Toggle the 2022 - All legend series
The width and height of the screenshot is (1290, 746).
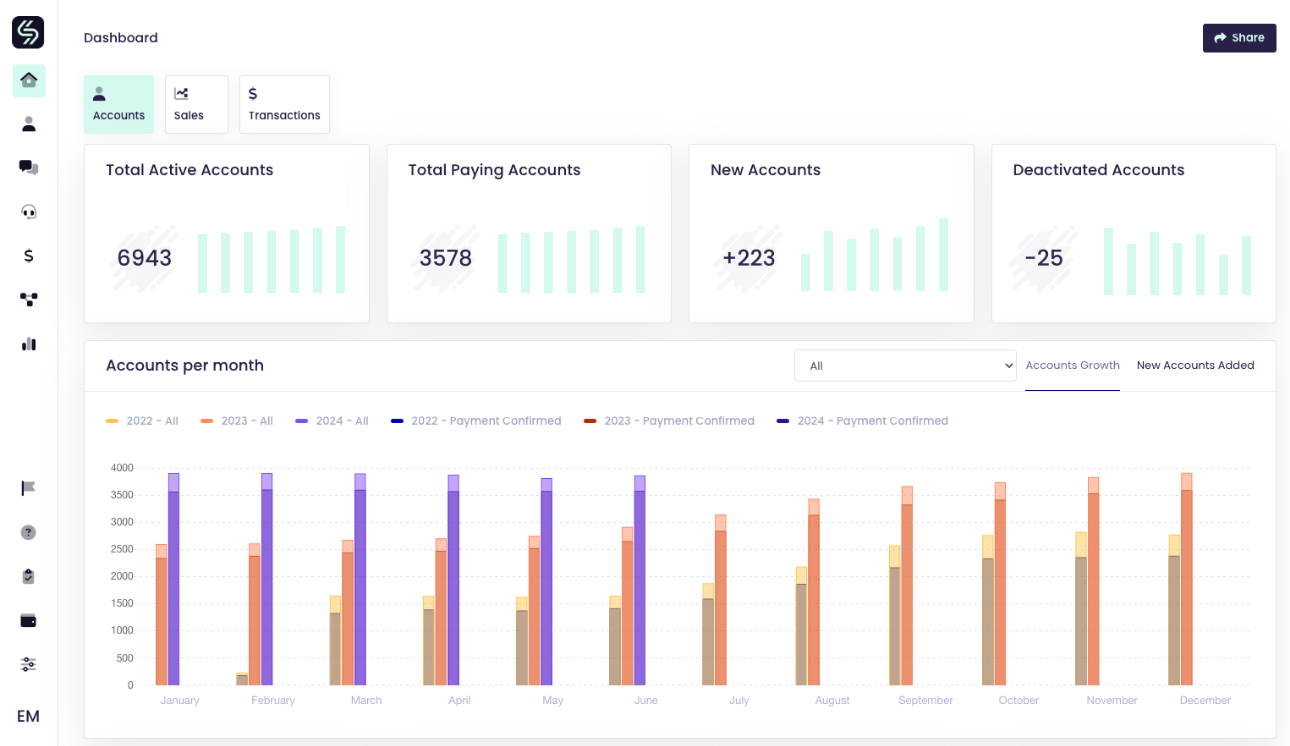coord(142,421)
